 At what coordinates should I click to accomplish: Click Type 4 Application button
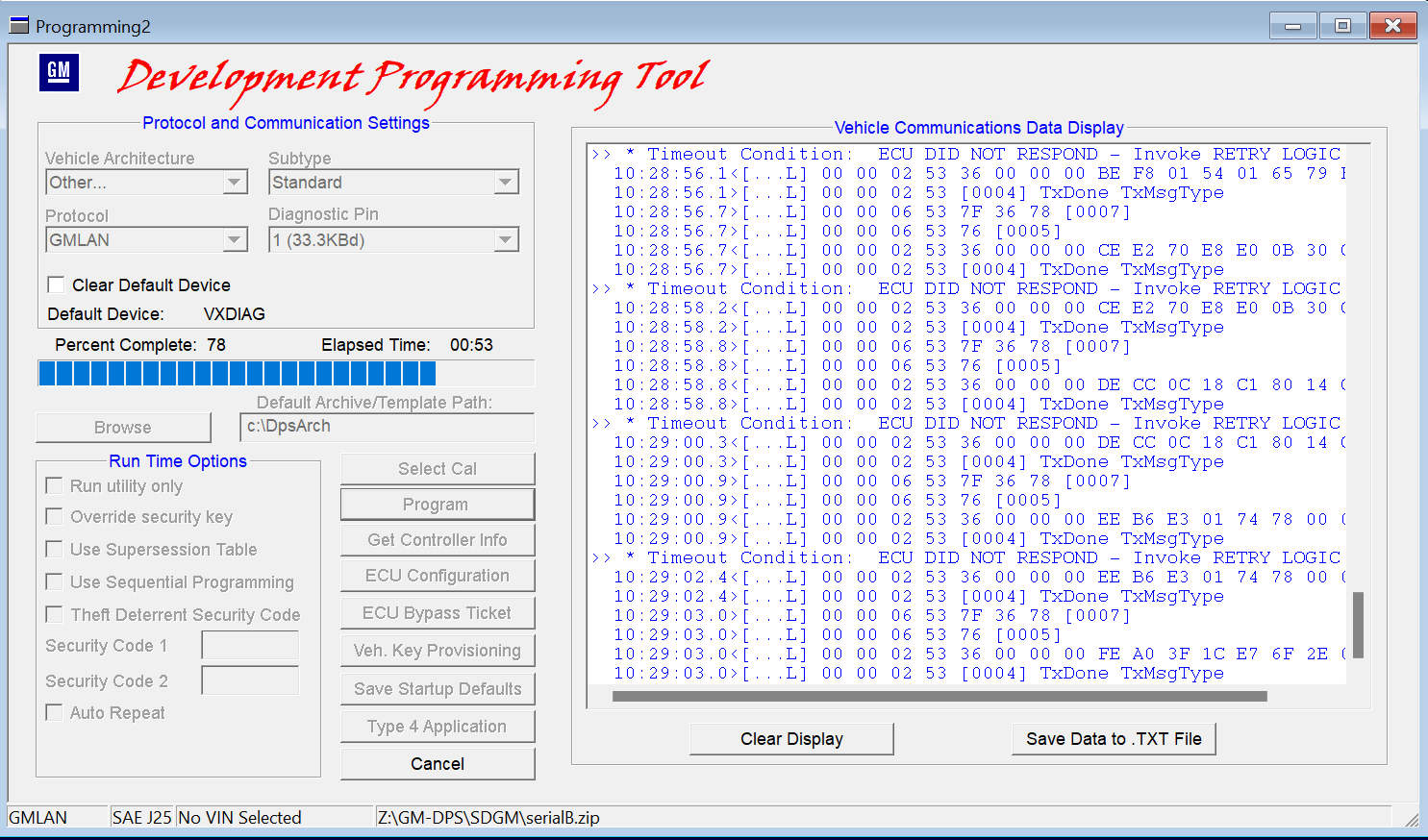(x=438, y=727)
